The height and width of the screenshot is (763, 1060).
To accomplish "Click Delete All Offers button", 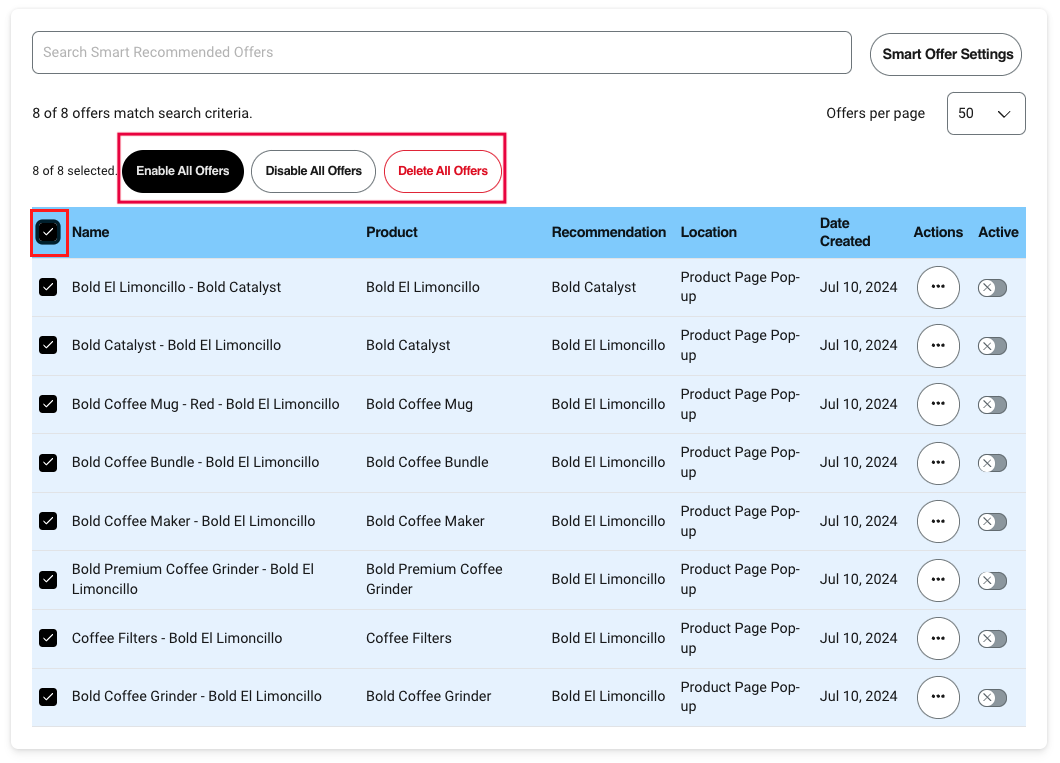I will pyautogui.click(x=443, y=171).
